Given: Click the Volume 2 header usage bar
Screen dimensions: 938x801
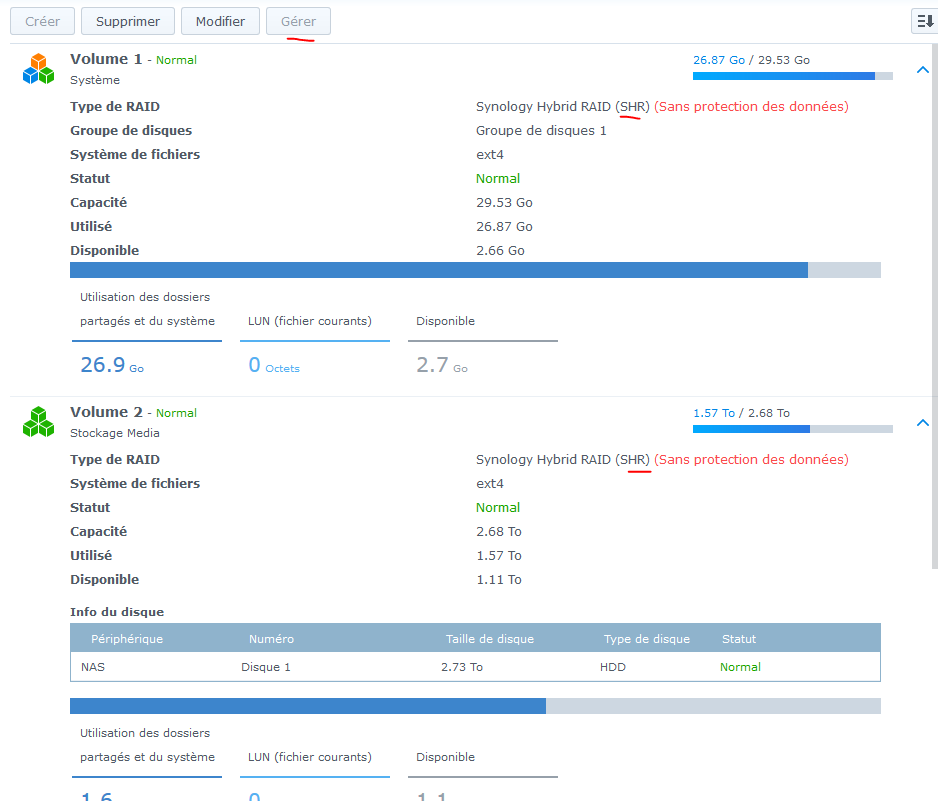Looking at the screenshot, I should [x=793, y=429].
